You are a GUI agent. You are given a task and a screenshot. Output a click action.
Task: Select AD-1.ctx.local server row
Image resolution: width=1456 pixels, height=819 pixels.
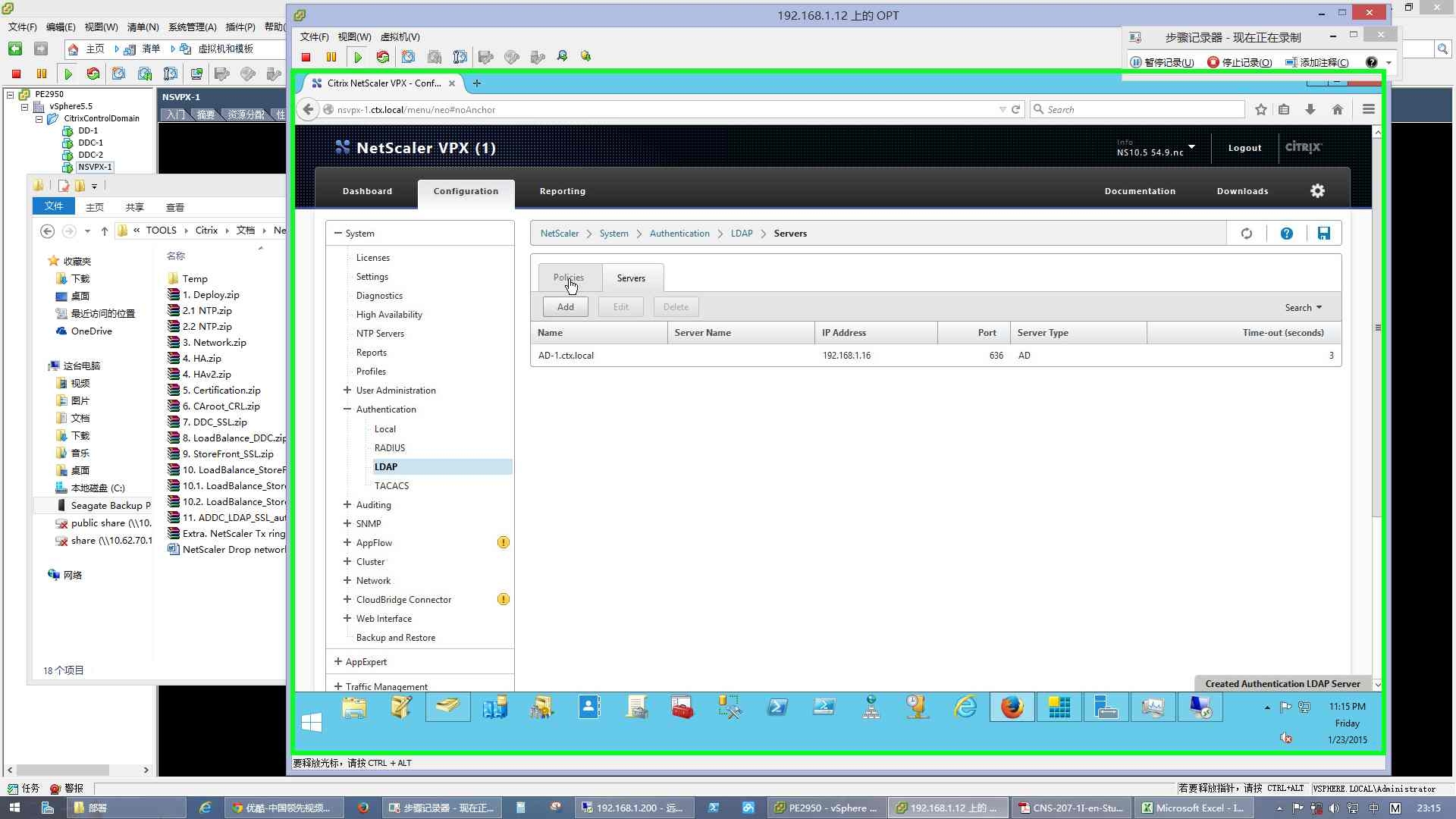click(x=936, y=356)
